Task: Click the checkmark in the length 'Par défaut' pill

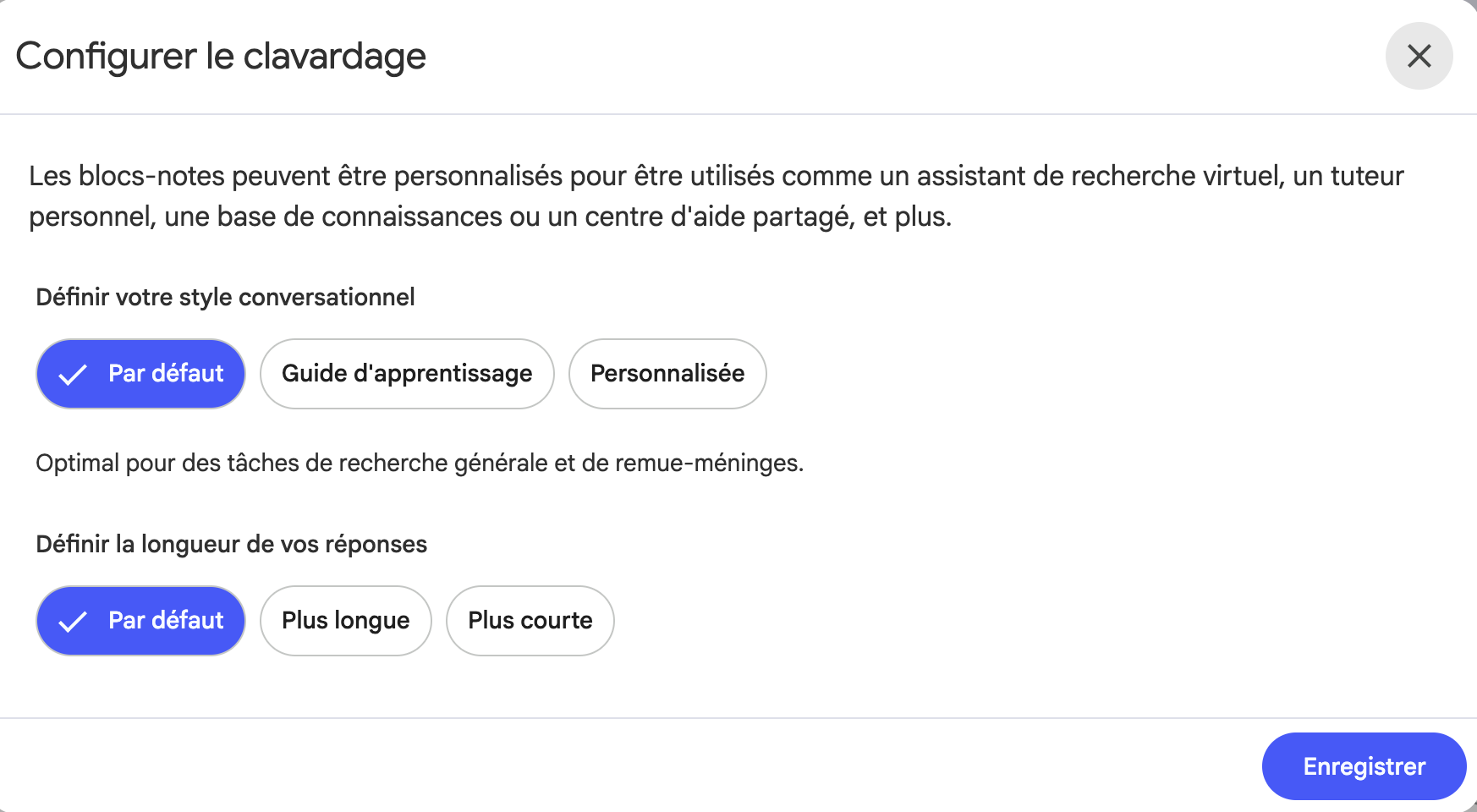Action: click(74, 620)
